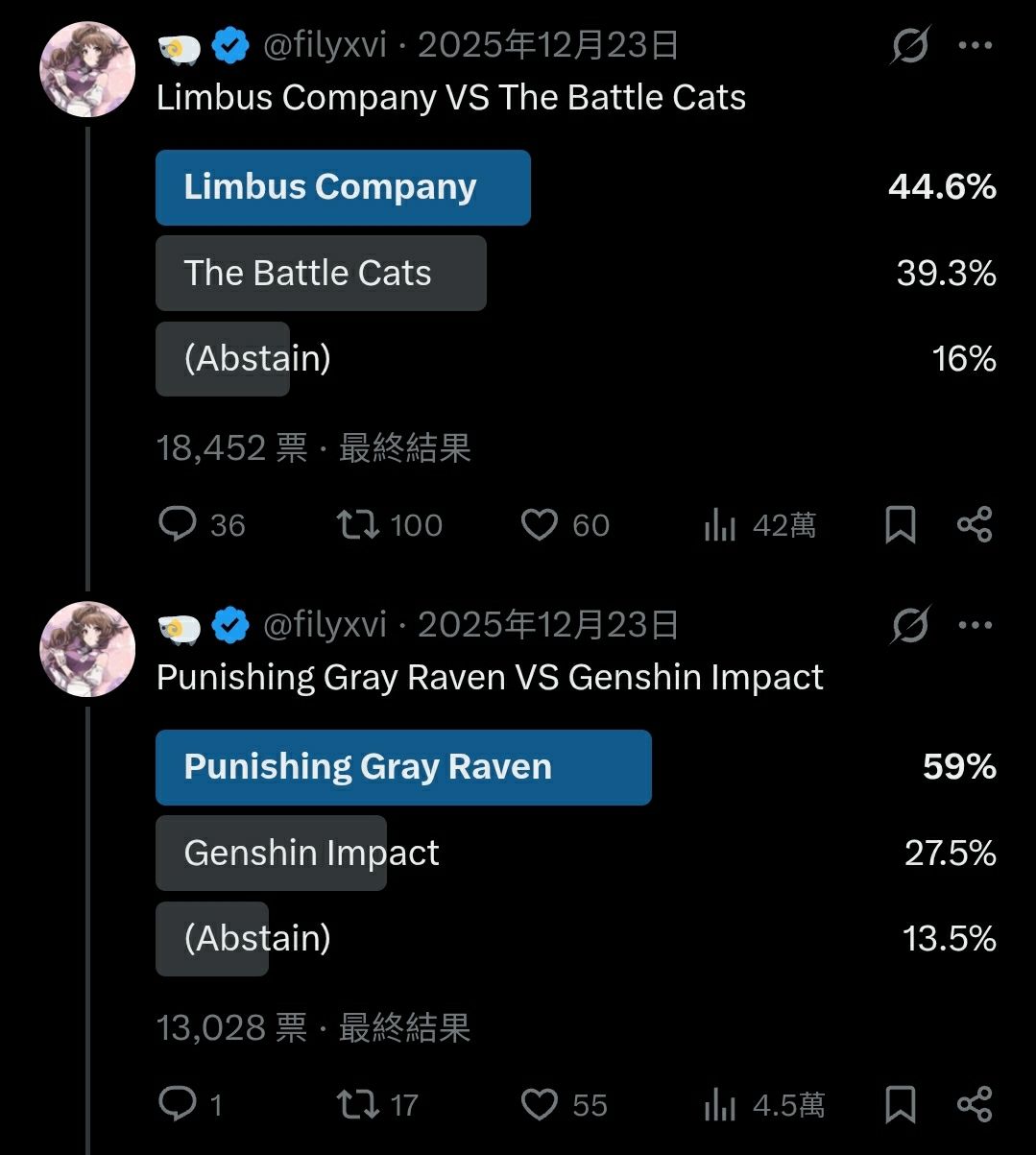
Task: Share the Limbus Company poll post
Action: (x=975, y=524)
